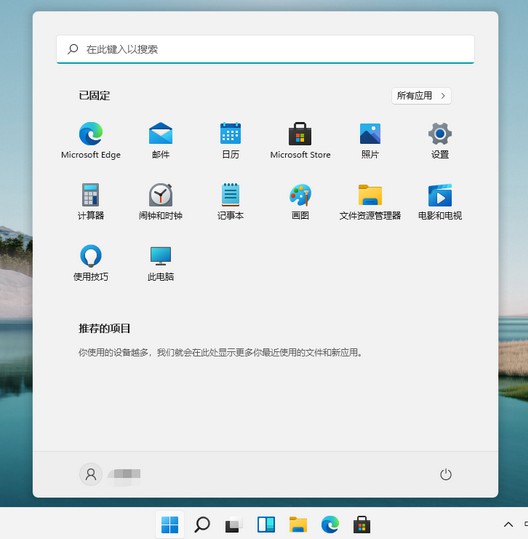Open the 计算器 calculator app
The width and height of the screenshot is (528, 539).
click(91, 201)
